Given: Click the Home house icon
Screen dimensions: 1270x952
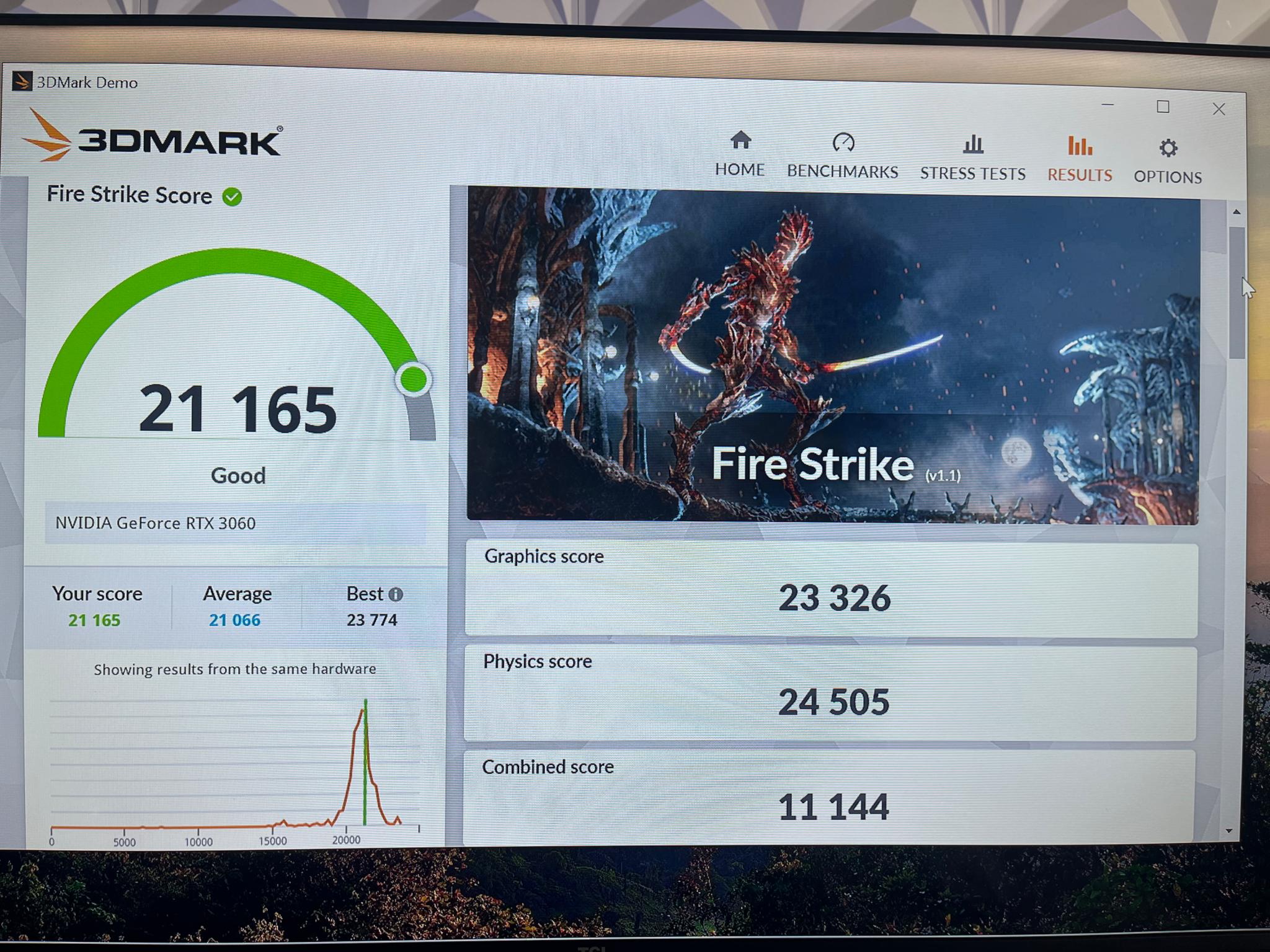Looking at the screenshot, I should 740,141.
